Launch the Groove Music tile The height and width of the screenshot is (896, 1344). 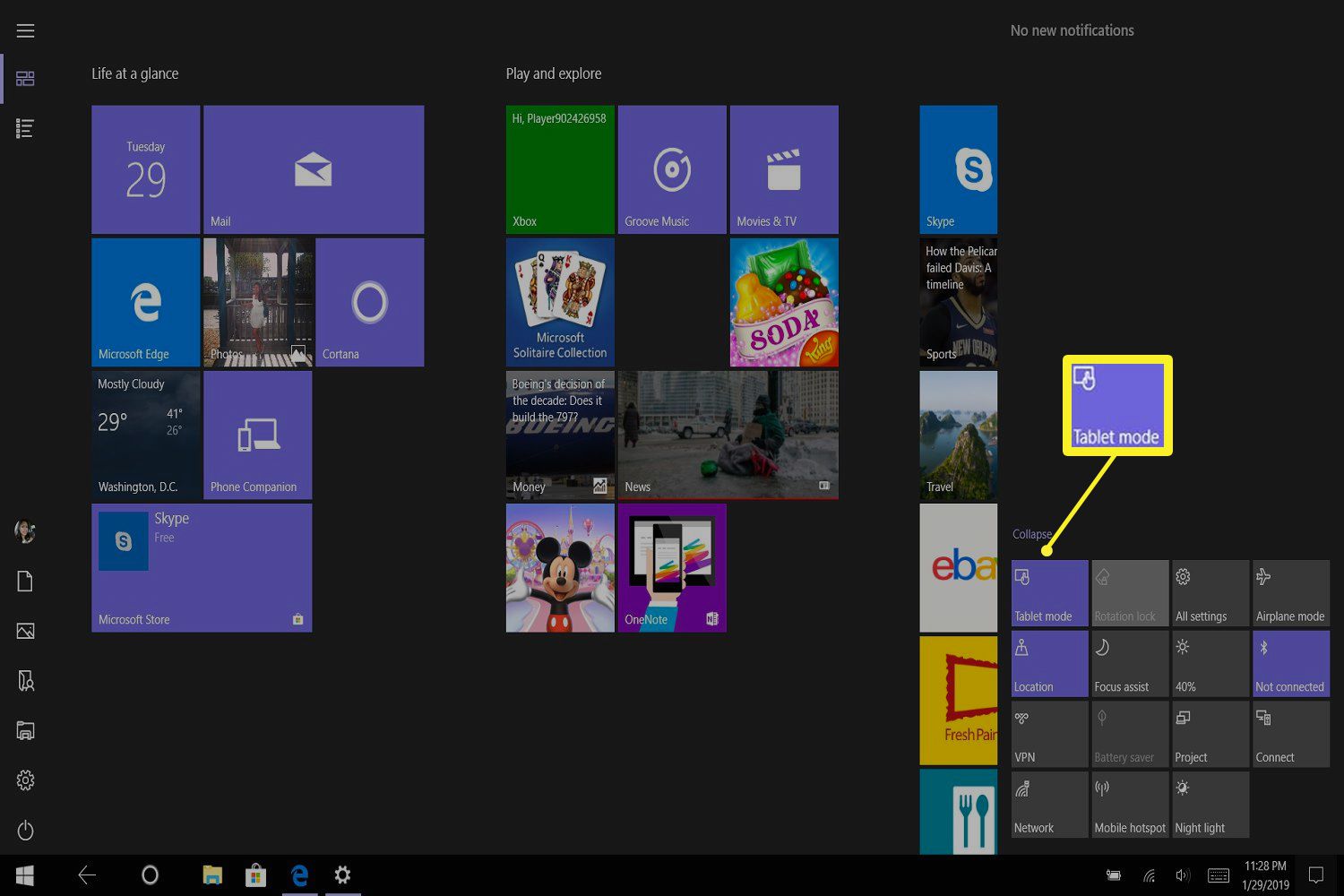pos(672,169)
